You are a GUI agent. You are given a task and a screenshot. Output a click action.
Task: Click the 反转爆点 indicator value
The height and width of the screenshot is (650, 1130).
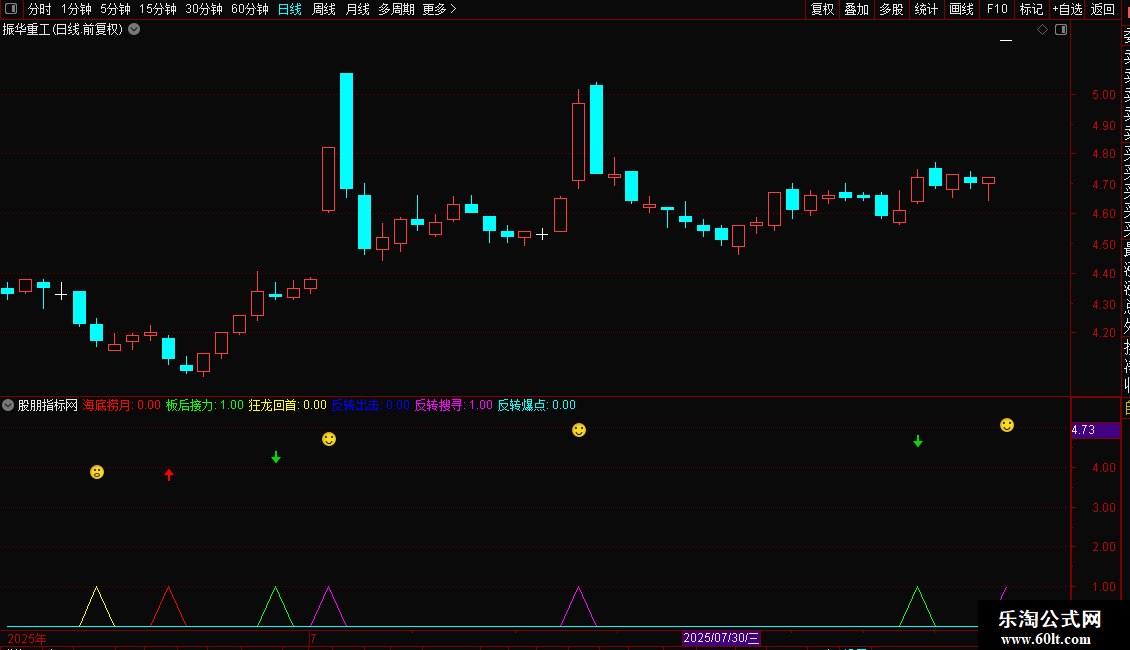point(536,405)
